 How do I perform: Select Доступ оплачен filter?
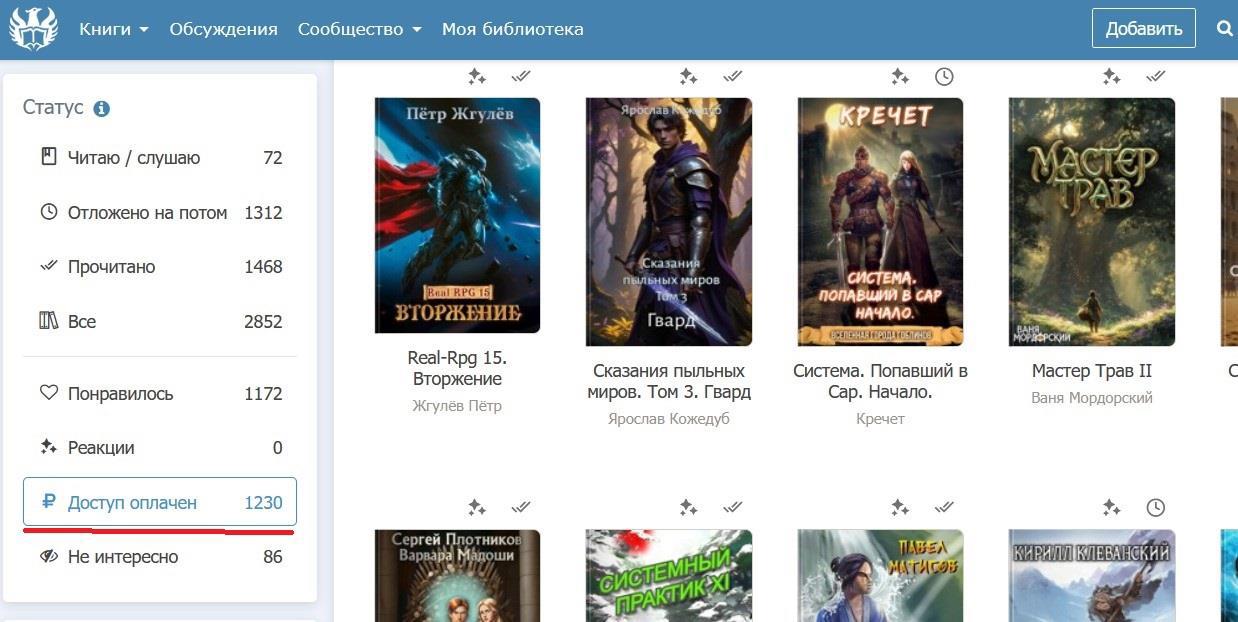click(160, 502)
